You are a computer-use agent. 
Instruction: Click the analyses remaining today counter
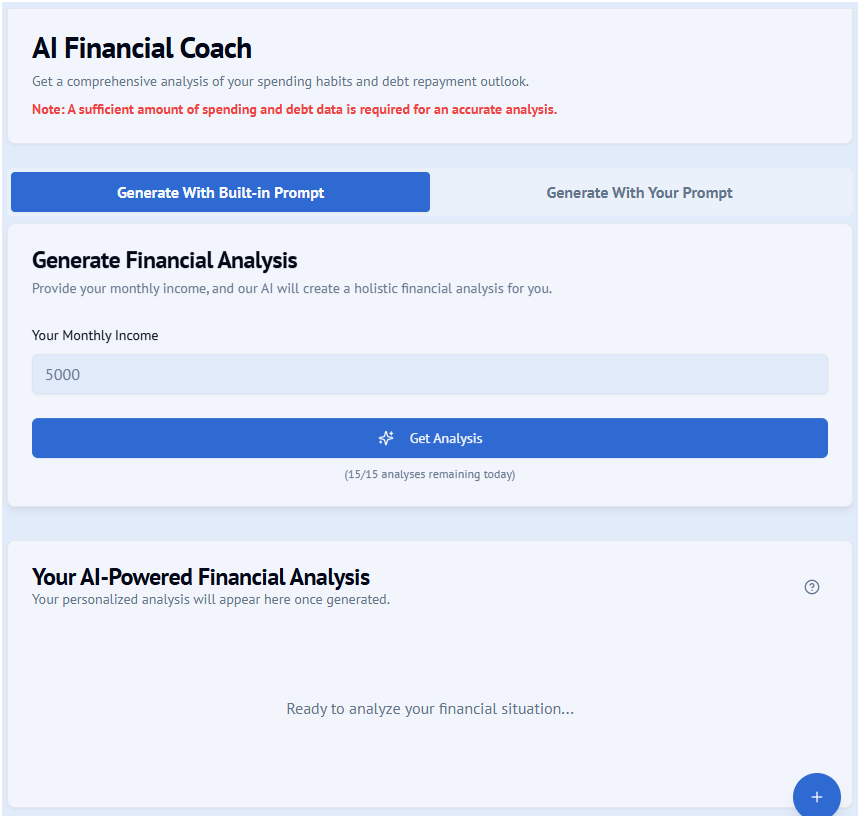click(430, 474)
